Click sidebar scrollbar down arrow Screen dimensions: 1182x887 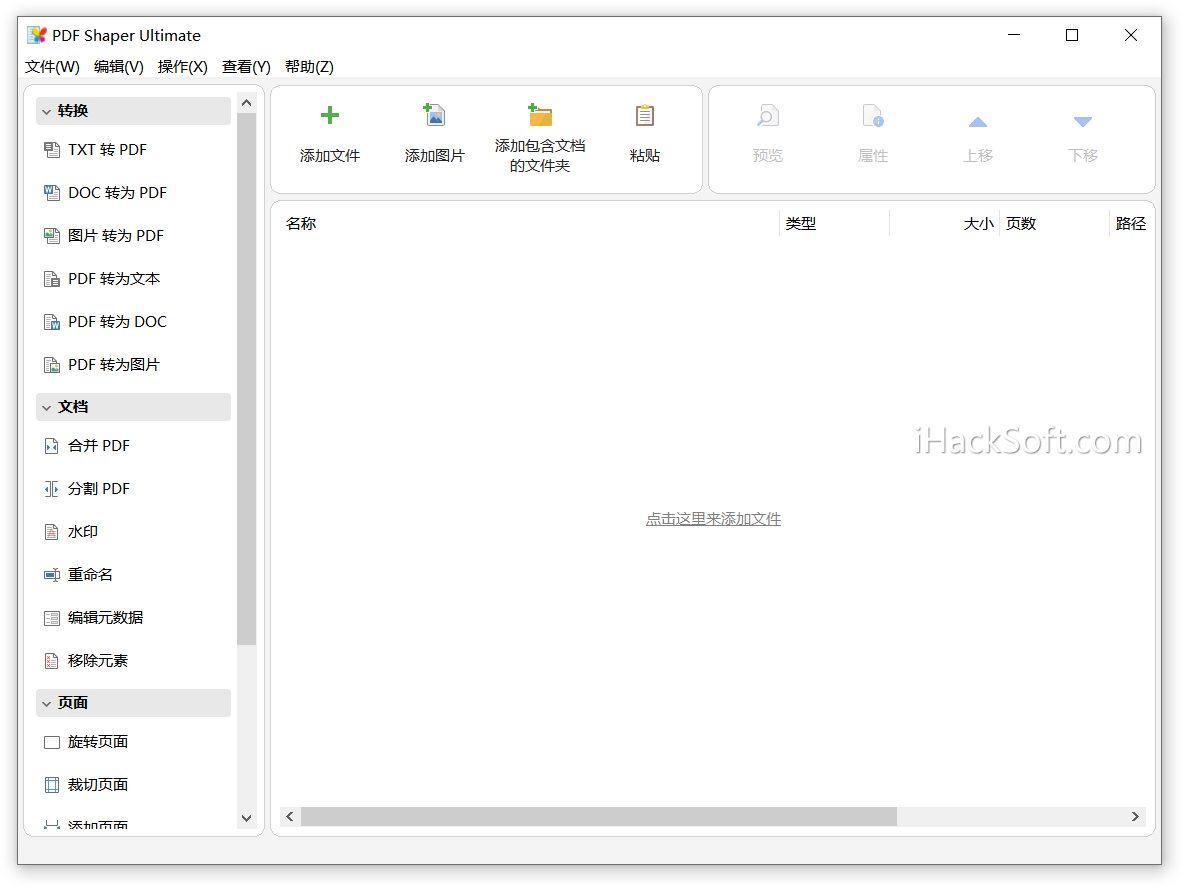pyautogui.click(x=247, y=818)
